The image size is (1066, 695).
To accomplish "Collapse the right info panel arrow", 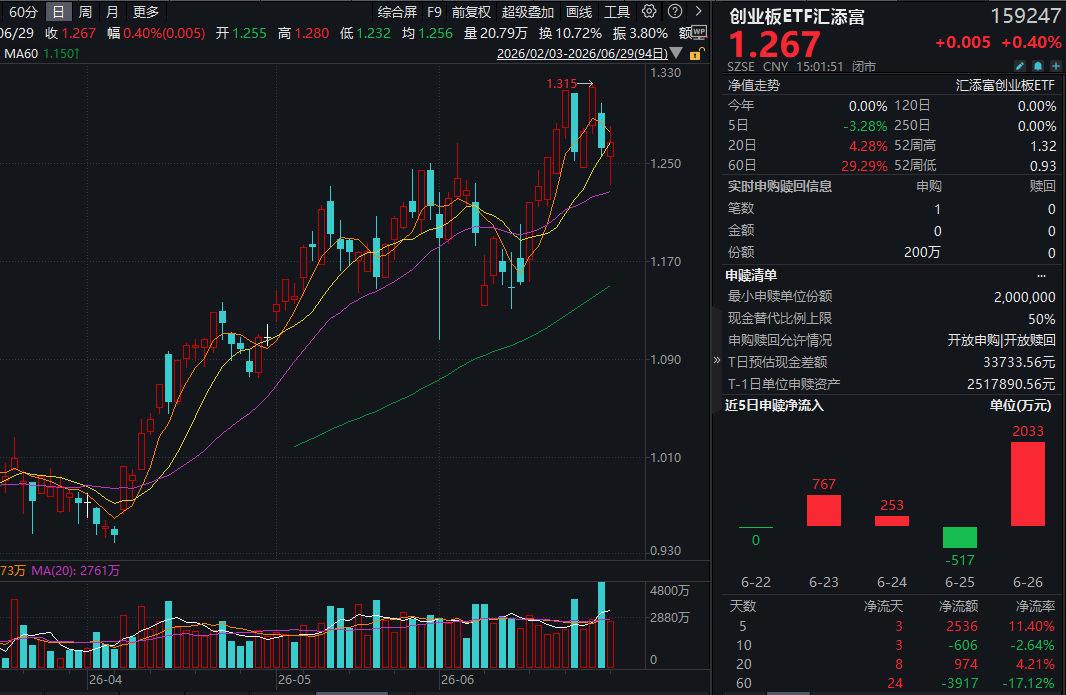I will (717, 360).
